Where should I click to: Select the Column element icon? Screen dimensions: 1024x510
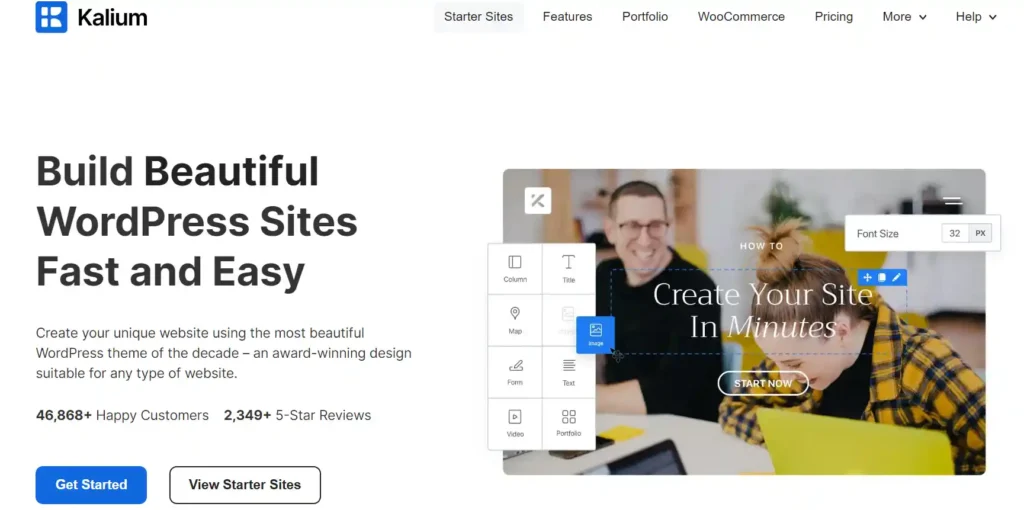pos(515,262)
